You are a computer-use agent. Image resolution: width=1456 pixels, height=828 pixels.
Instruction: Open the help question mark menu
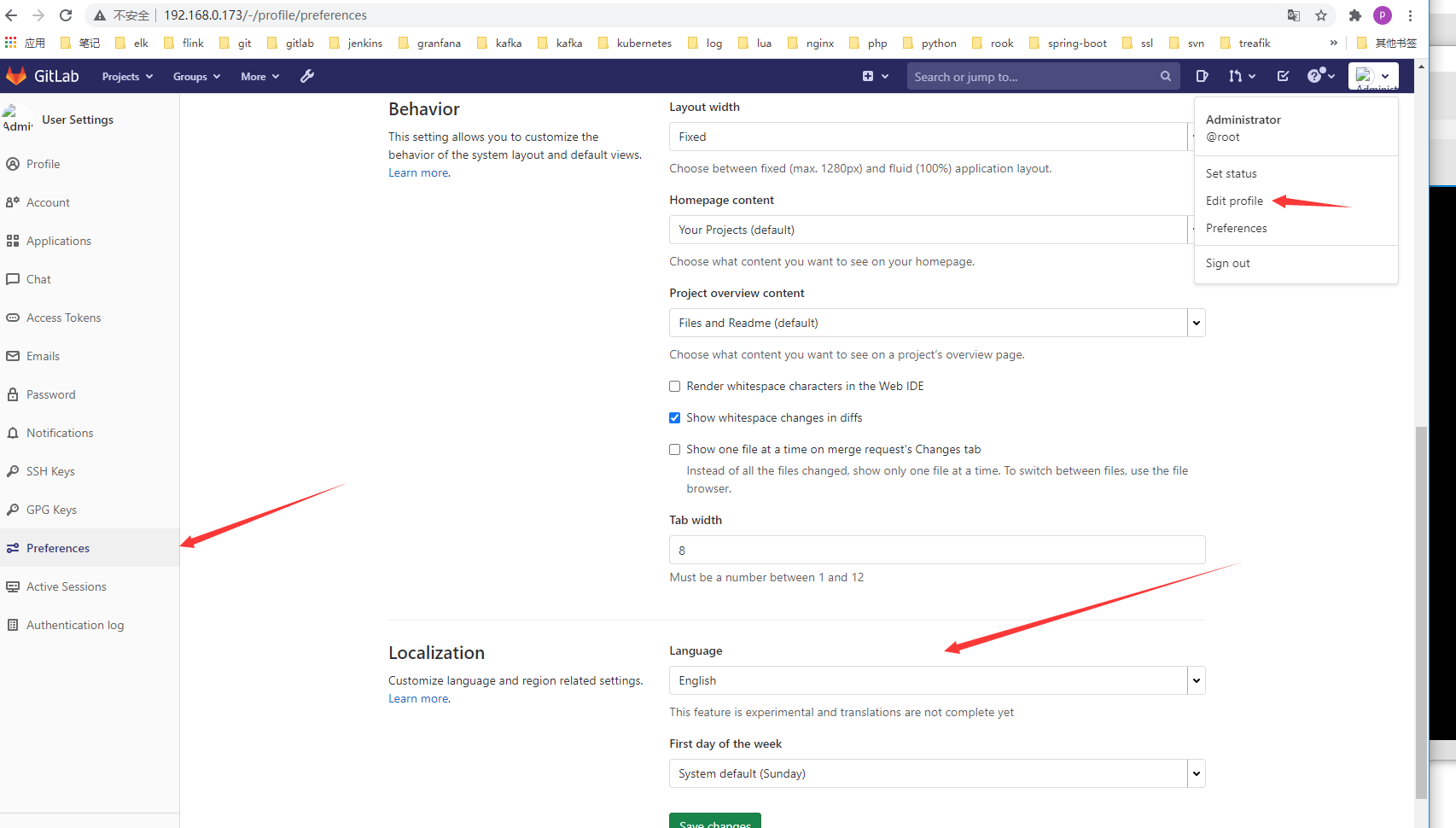(1320, 76)
